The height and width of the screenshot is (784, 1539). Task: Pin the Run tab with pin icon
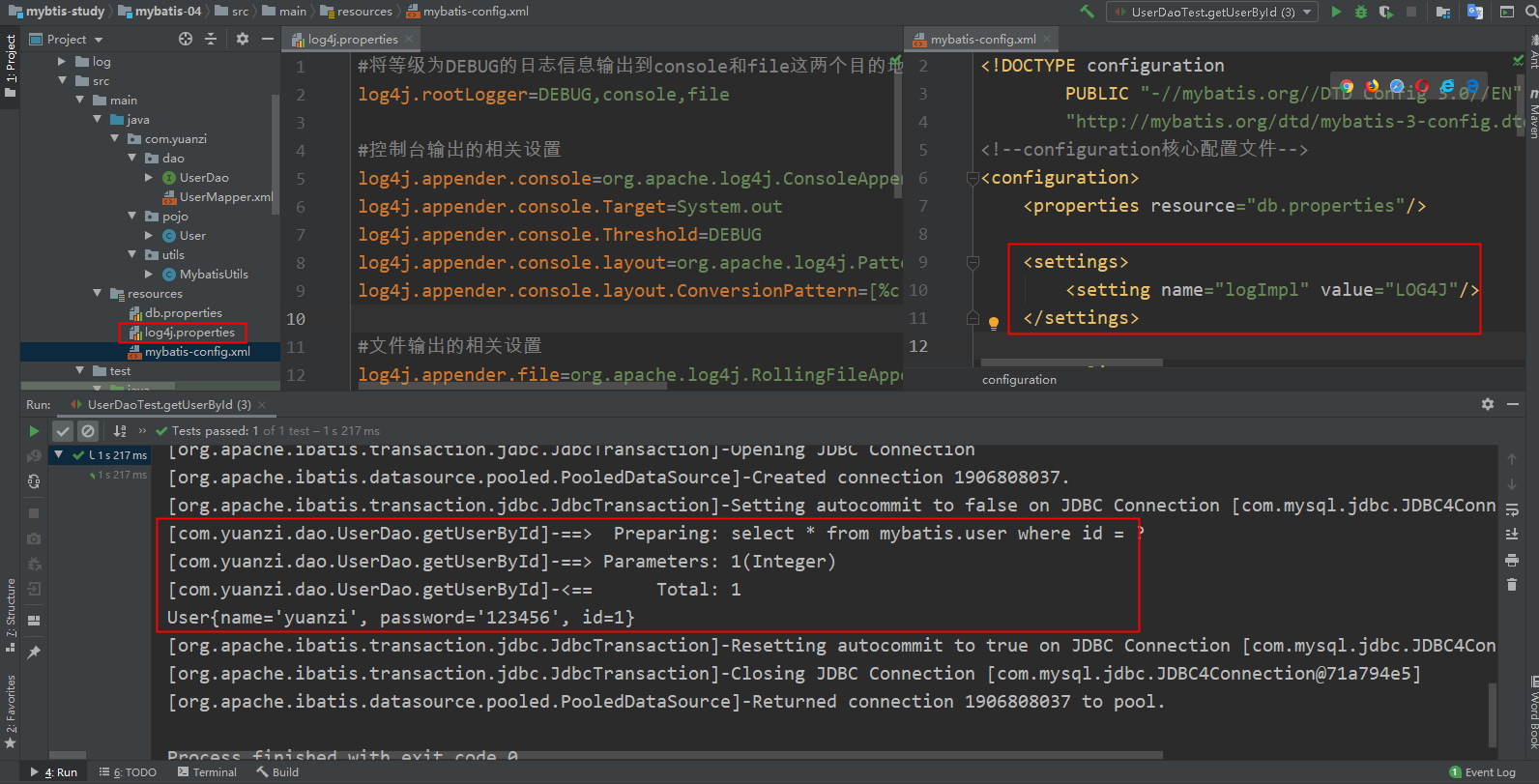point(34,653)
